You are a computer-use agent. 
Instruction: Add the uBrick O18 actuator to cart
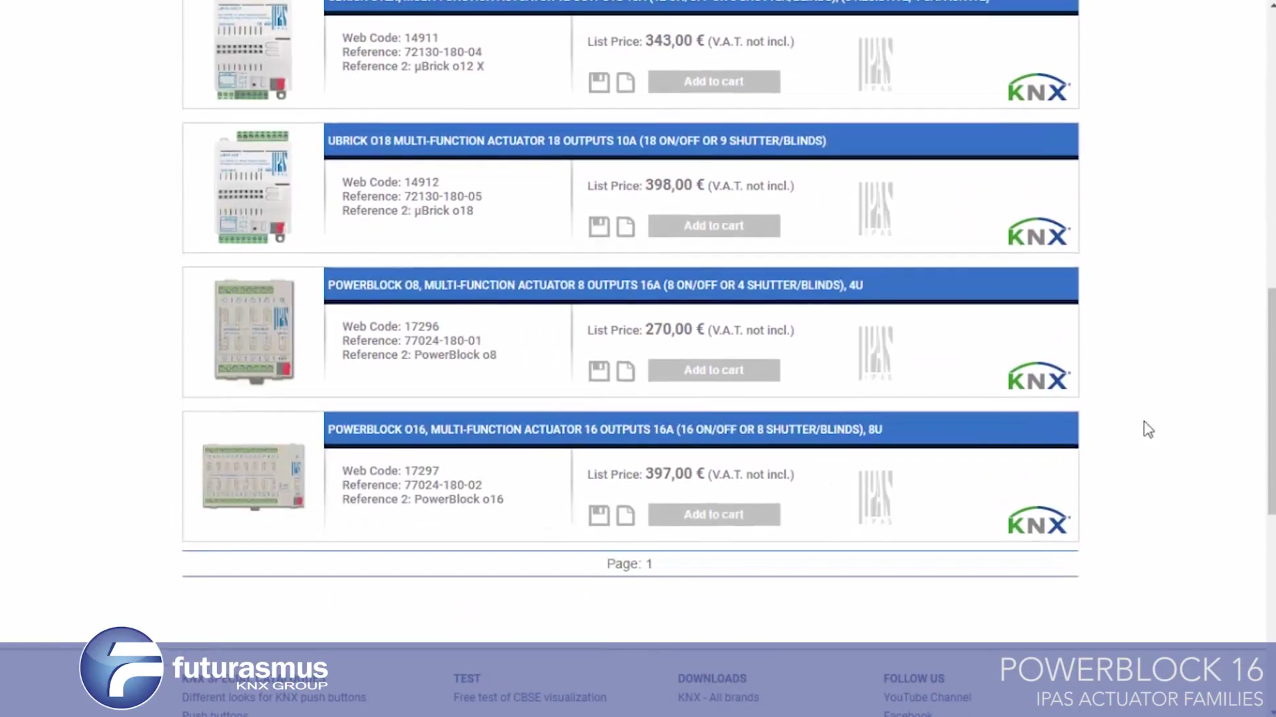[713, 226]
